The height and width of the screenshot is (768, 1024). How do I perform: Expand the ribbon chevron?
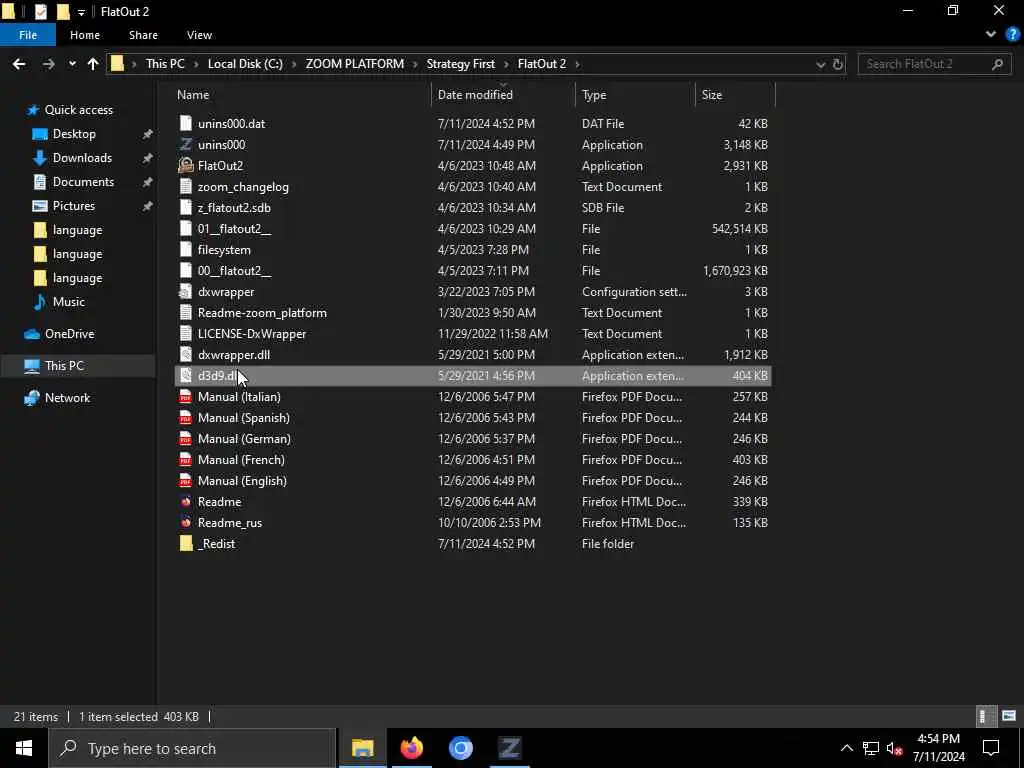tap(991, 35)
